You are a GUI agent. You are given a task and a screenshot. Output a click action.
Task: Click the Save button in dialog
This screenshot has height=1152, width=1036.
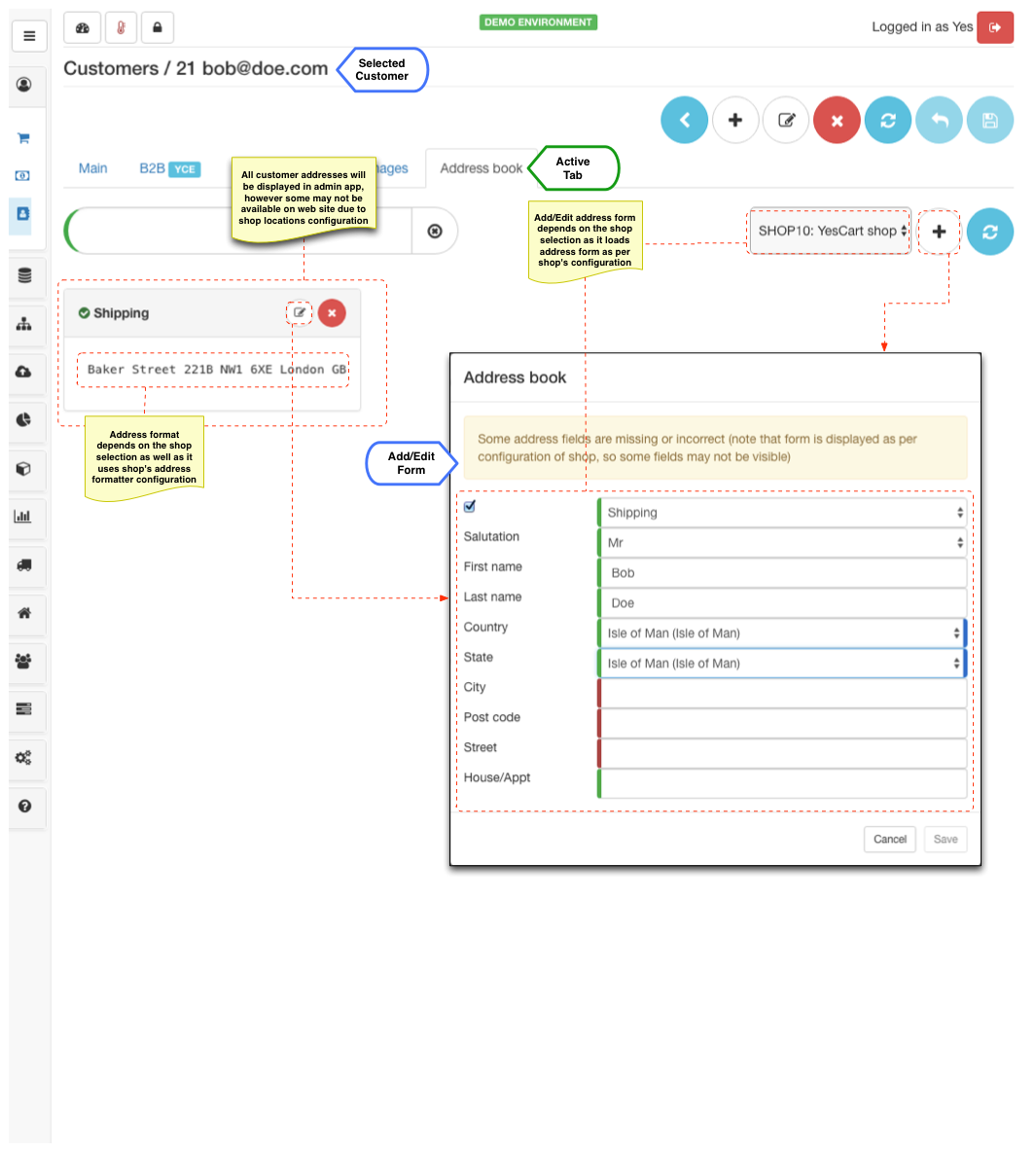(946, 839)
